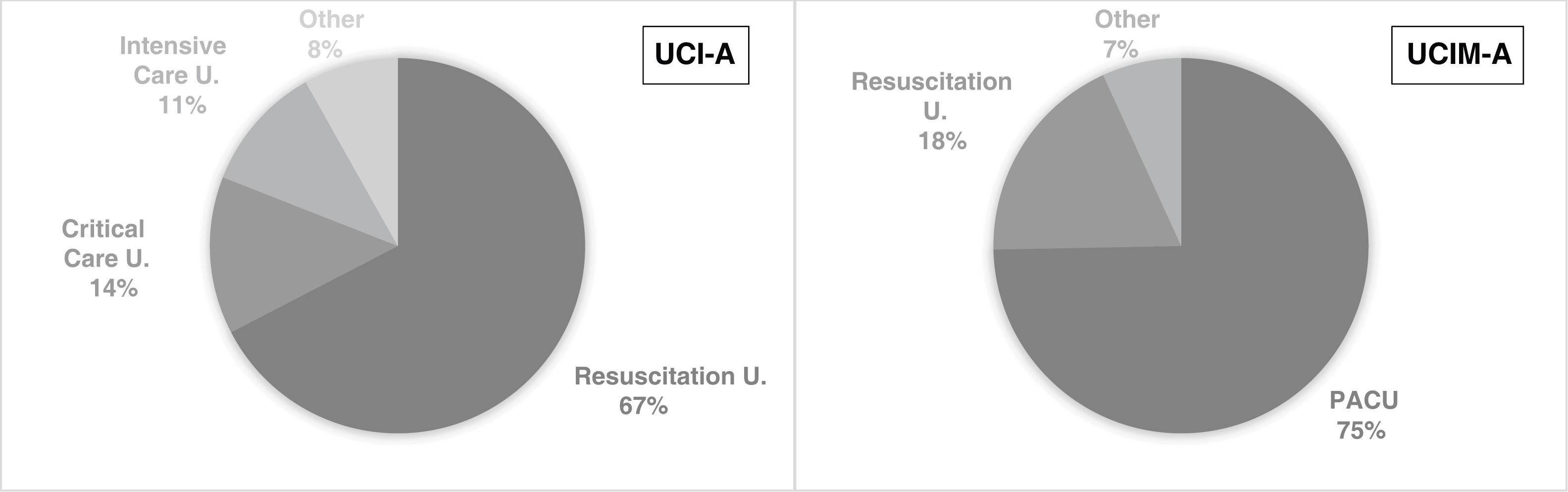Click the 67% percentage value
Viewport: 1568px width, 492px height.
pos(644,406)
